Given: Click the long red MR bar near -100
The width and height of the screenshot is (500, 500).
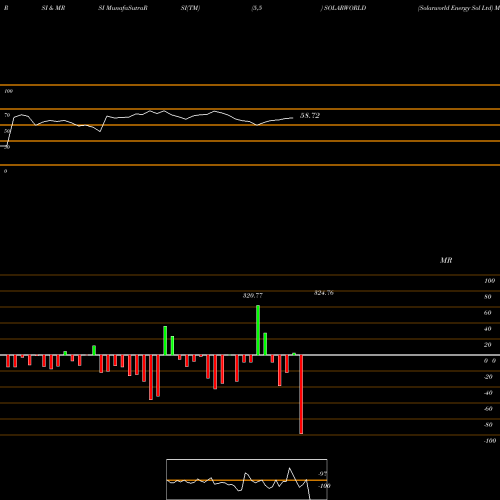Looking at the screenshot, I should (x=301, y=394).
